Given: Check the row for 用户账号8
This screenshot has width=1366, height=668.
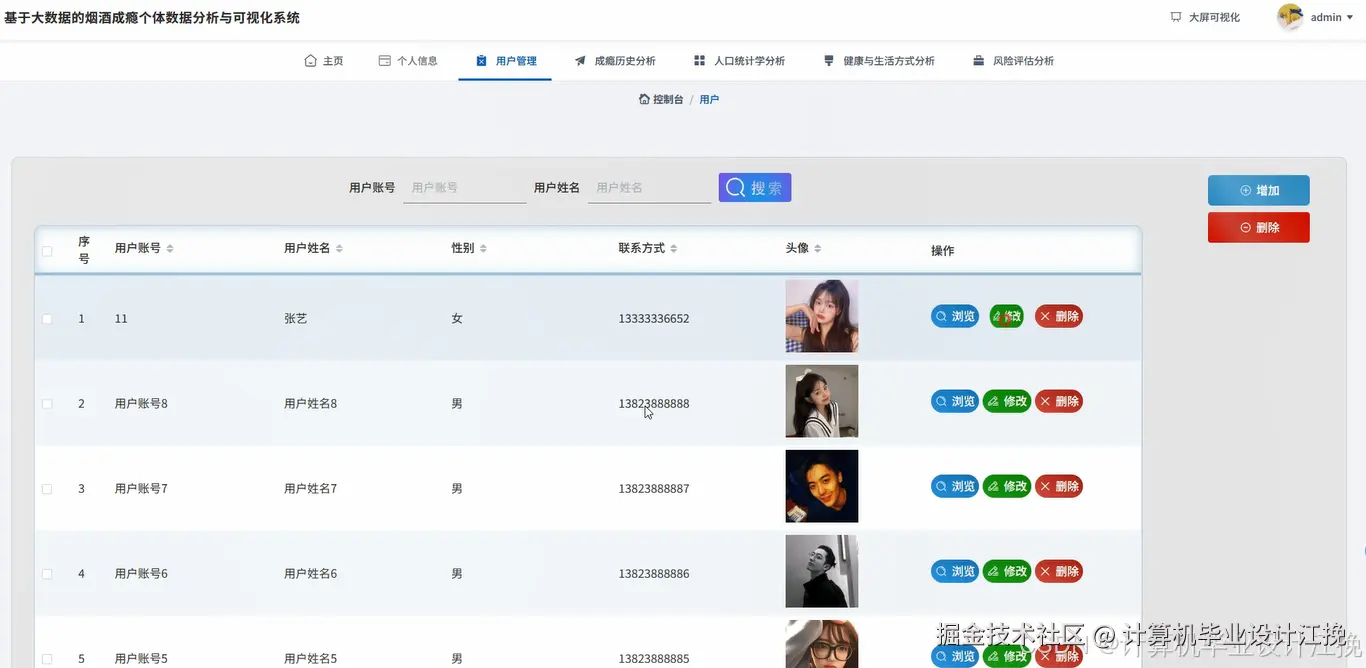Looking at the screenshot, I should (47, 404).
